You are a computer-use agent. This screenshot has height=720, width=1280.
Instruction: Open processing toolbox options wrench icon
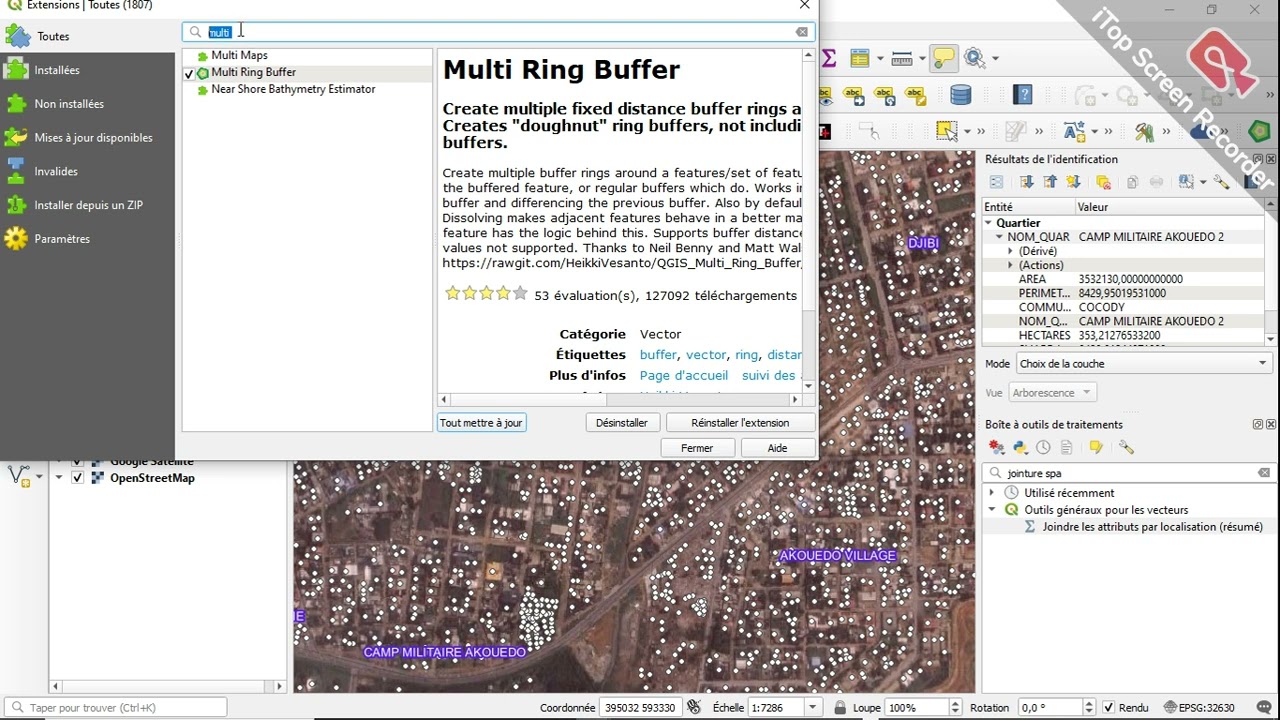[1126, 448]
